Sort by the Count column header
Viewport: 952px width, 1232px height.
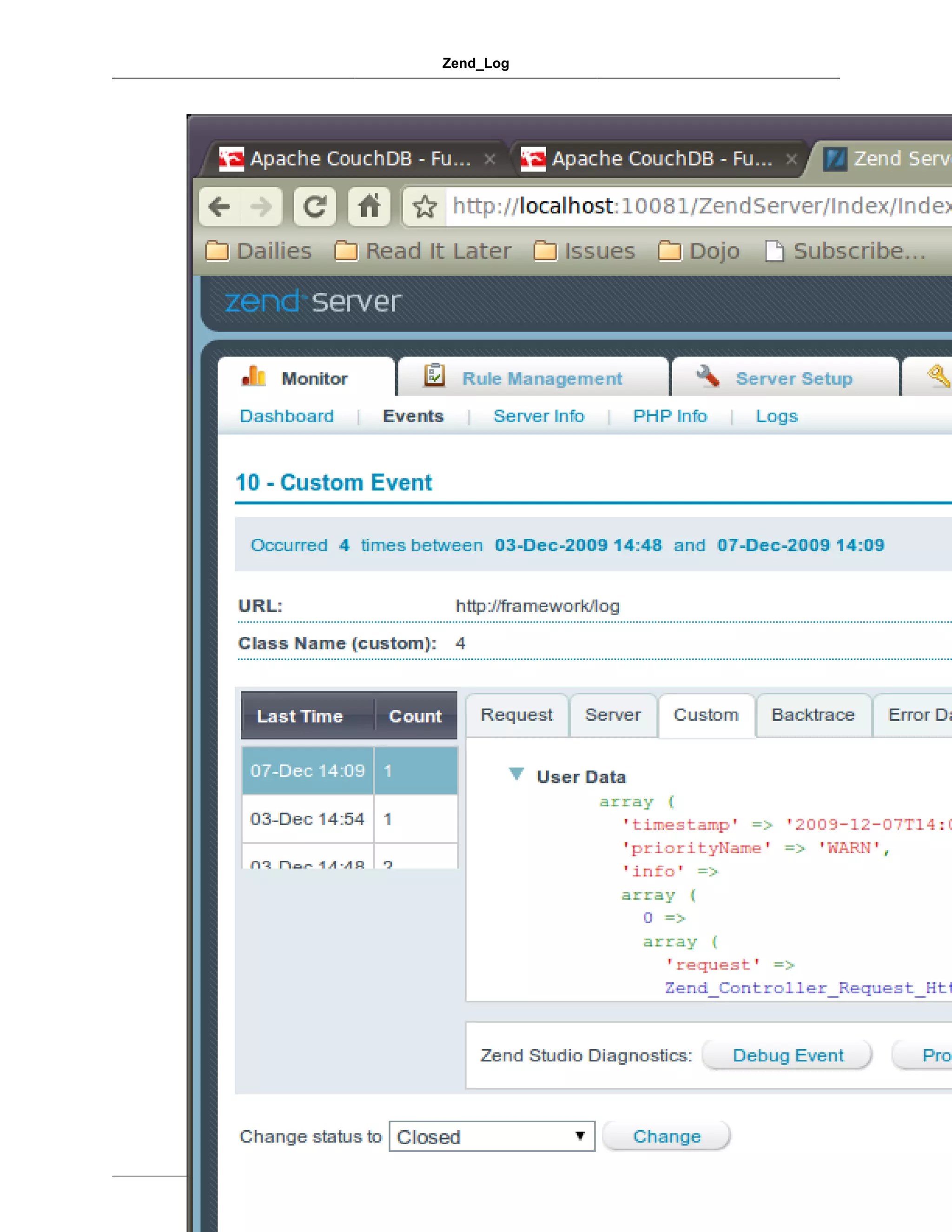416,716
